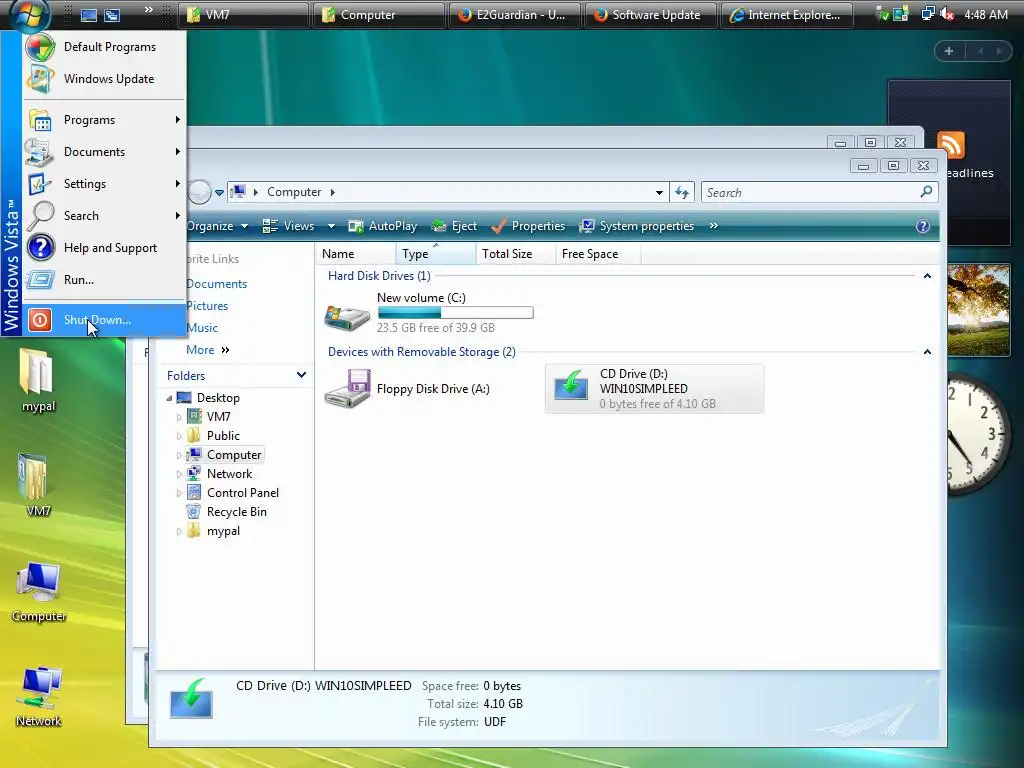Screen dimensions: 1024x768
Task: Click the search magnifier icon in Explorer
Action: pyautogui.click(x=926, y=192)
